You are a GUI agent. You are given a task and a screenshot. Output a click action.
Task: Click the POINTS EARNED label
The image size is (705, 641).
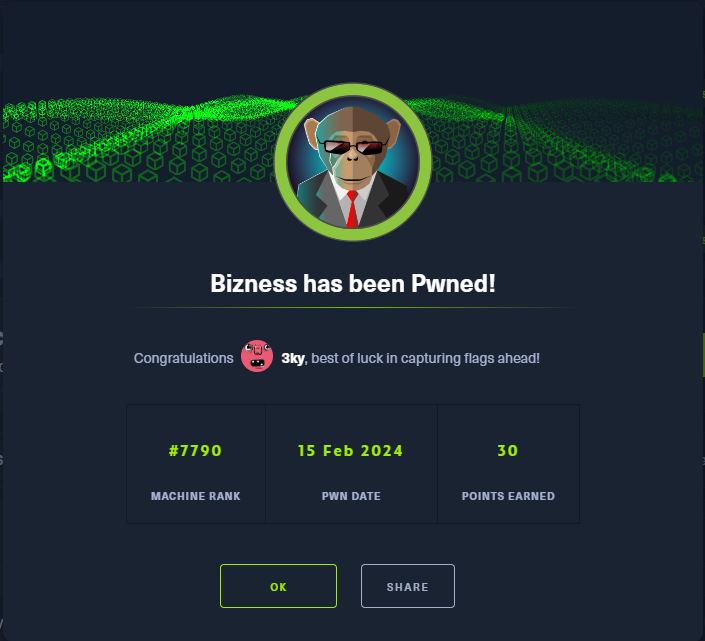click(x=508, y=496)
